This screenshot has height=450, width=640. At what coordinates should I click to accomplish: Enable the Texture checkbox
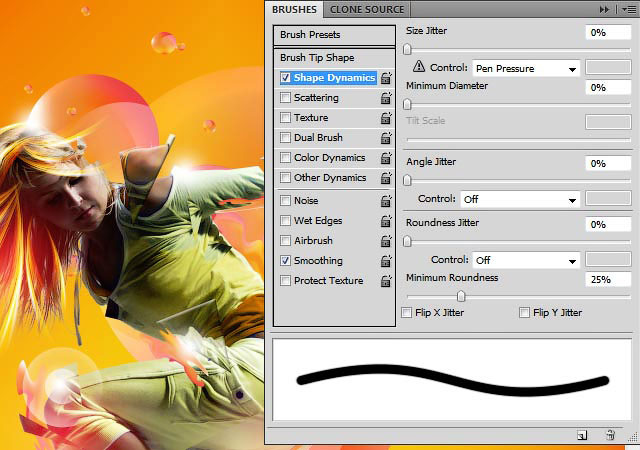click(x=285, y=118)
